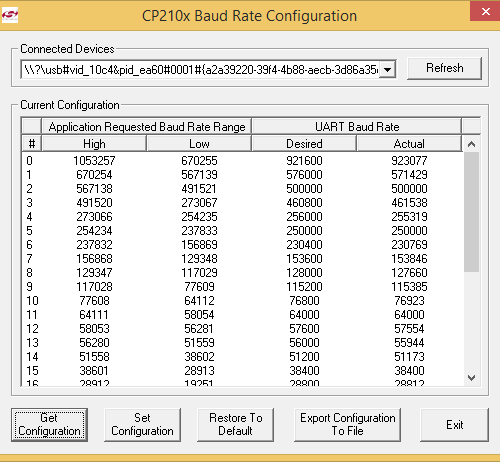Click the scrollbar down arrow in table
This screenshot has width=500, height=462.
[x=471, y=378]
